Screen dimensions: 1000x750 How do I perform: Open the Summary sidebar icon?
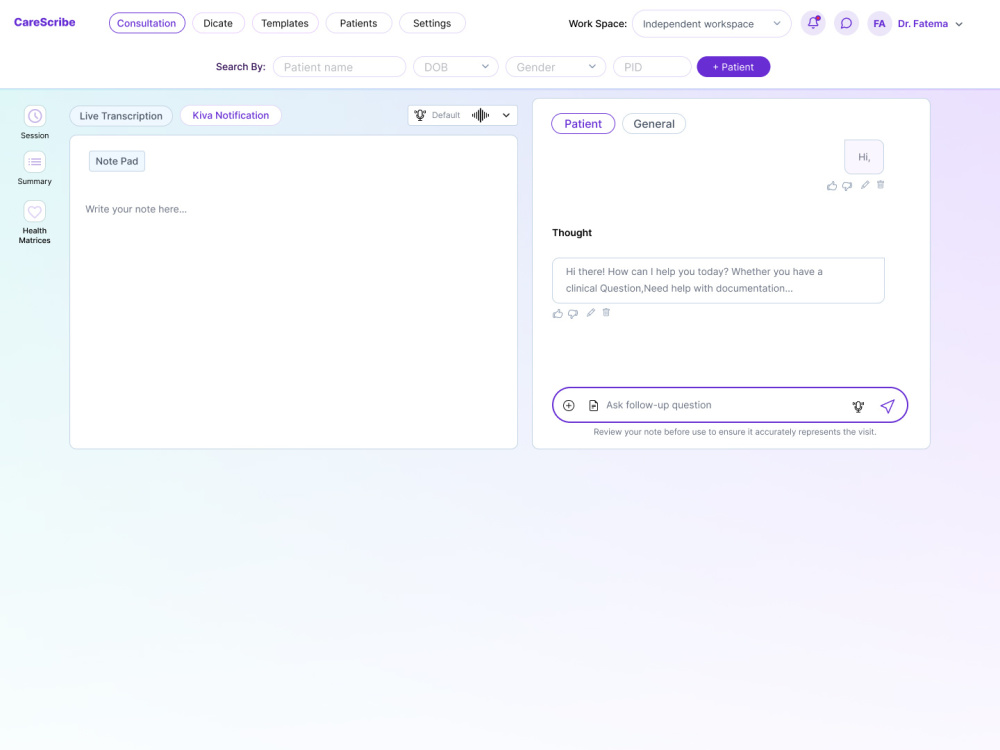click(34, 162)
